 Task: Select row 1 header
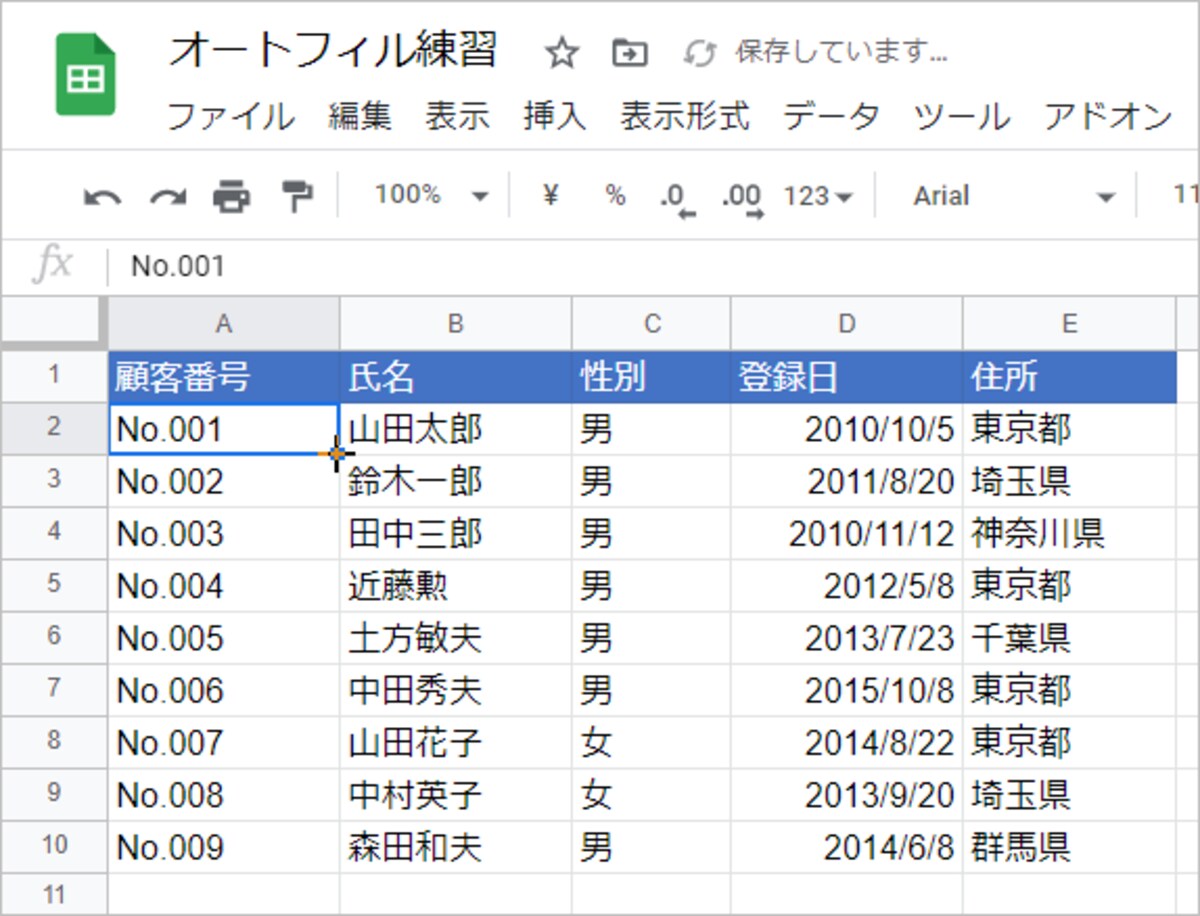click(x=54, y=376)
